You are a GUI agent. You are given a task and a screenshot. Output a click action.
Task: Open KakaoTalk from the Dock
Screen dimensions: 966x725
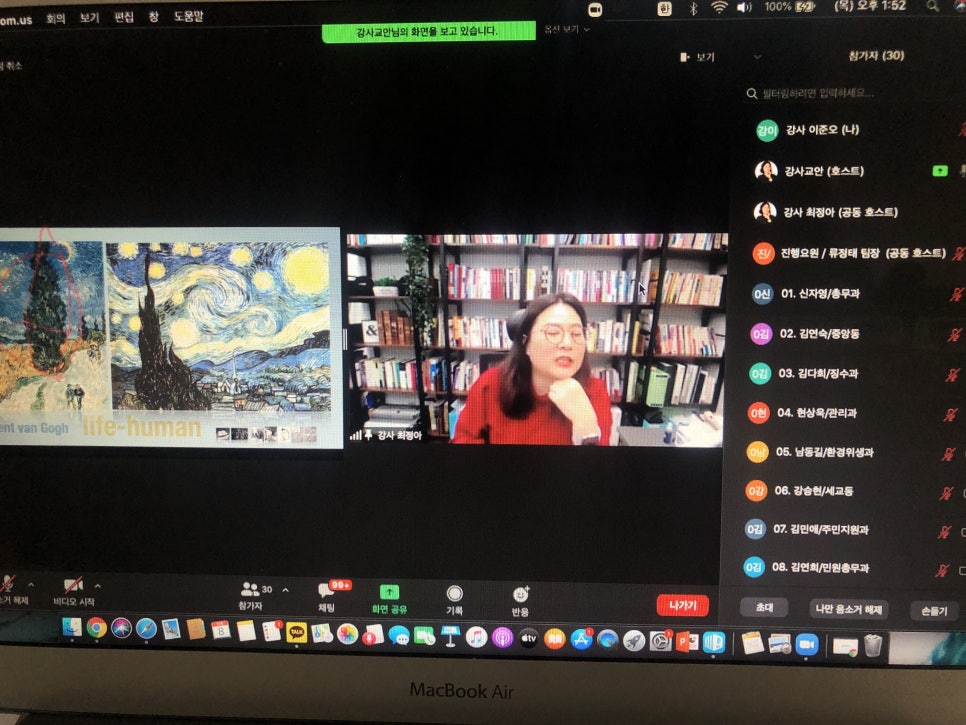(296, 633)
